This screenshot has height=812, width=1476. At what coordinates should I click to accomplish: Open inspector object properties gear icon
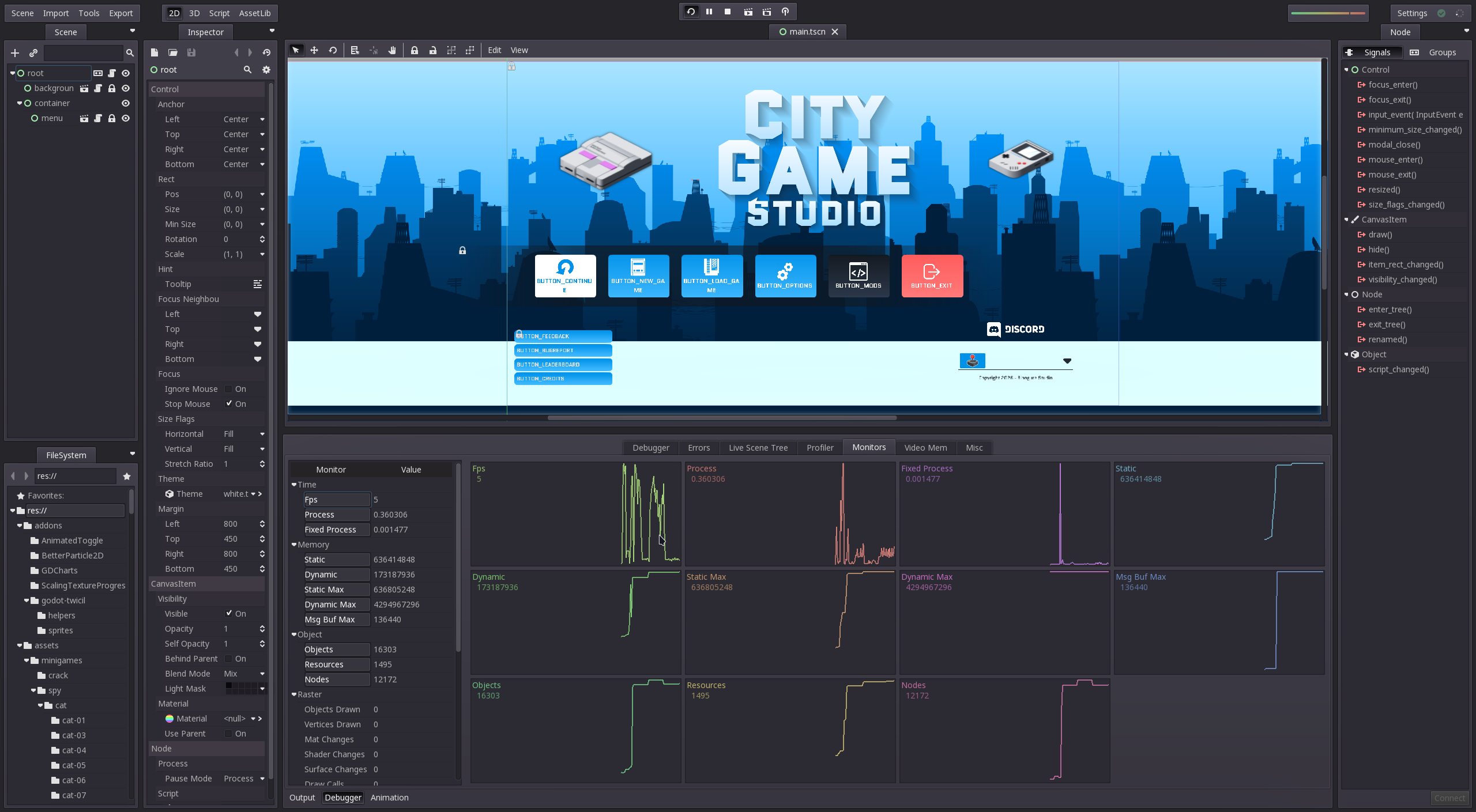(x=266, y=70)
